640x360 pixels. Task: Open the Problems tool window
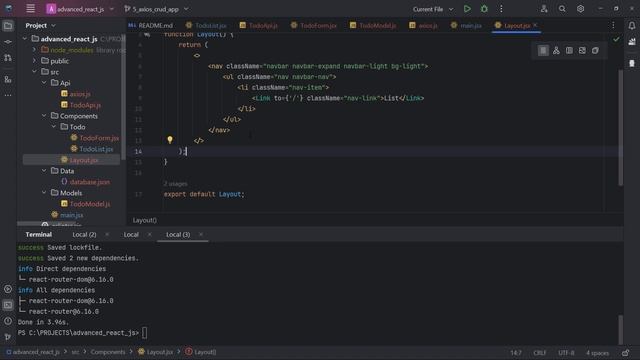coord(8,321)
